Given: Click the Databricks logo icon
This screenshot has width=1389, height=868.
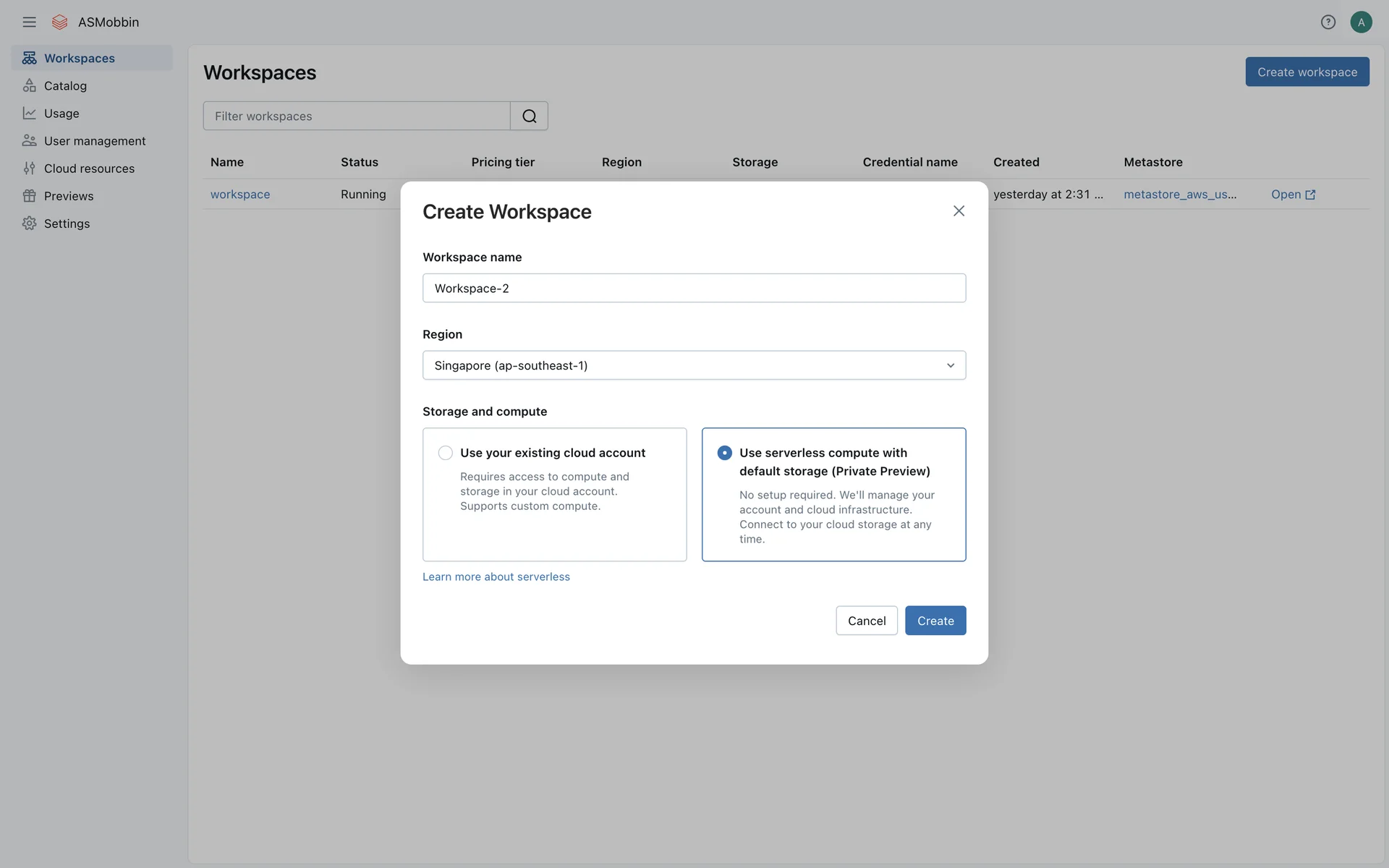Looking at the screenshot, I should point(60,22).
